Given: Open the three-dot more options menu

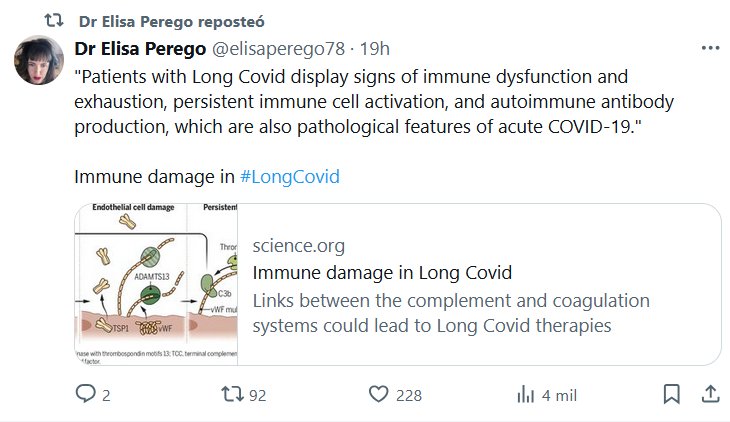Looking at the screenshot, I should 710,48.
